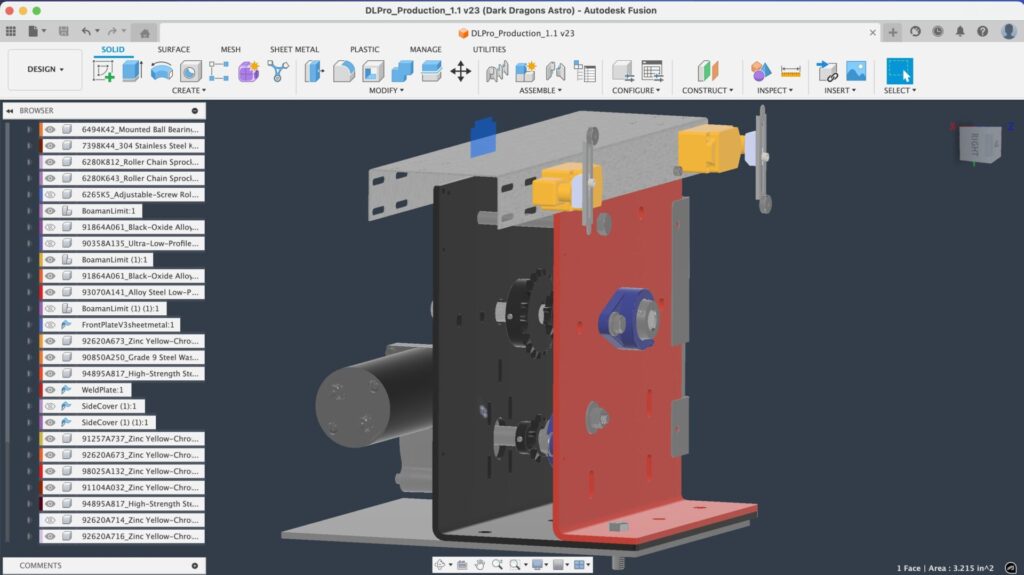The height and width of the screenshot is (575, 1024).
Task: Open the CREATE dropdown menu
Action: coord(189,90)
